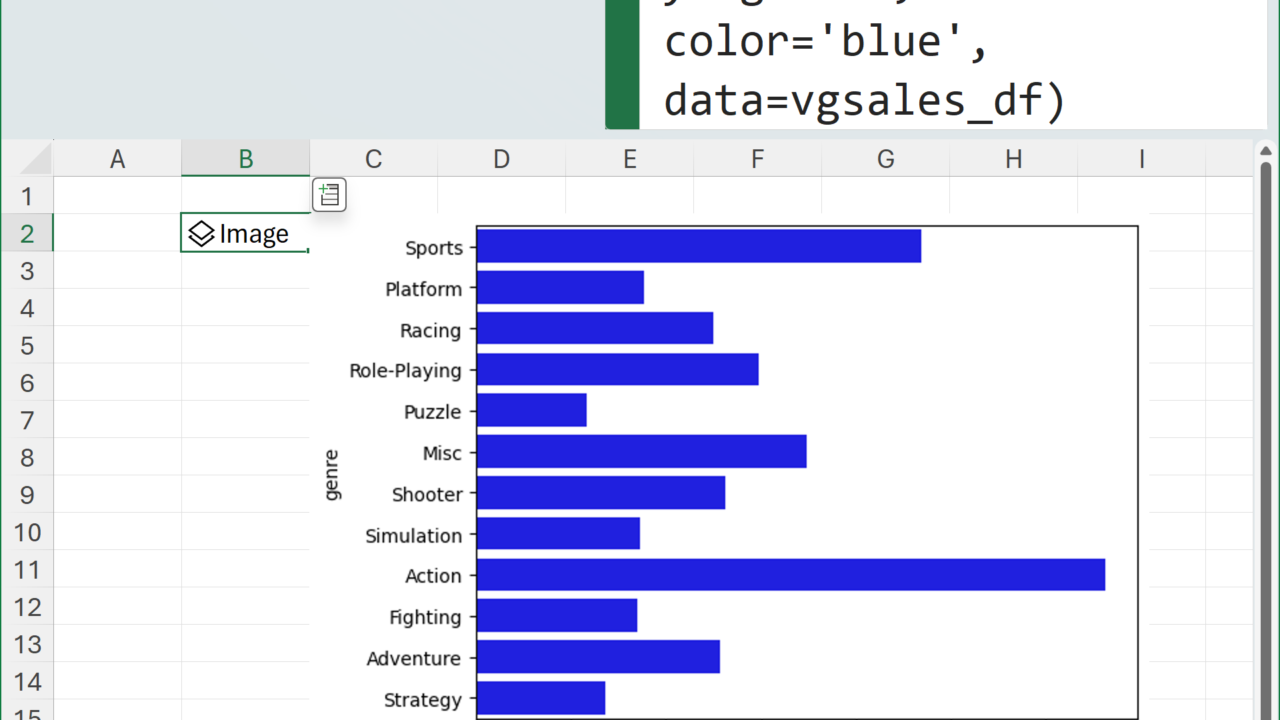Click the blue Shooter bar in the chart
Screen dimensions: 1280x720
(601, 493)
